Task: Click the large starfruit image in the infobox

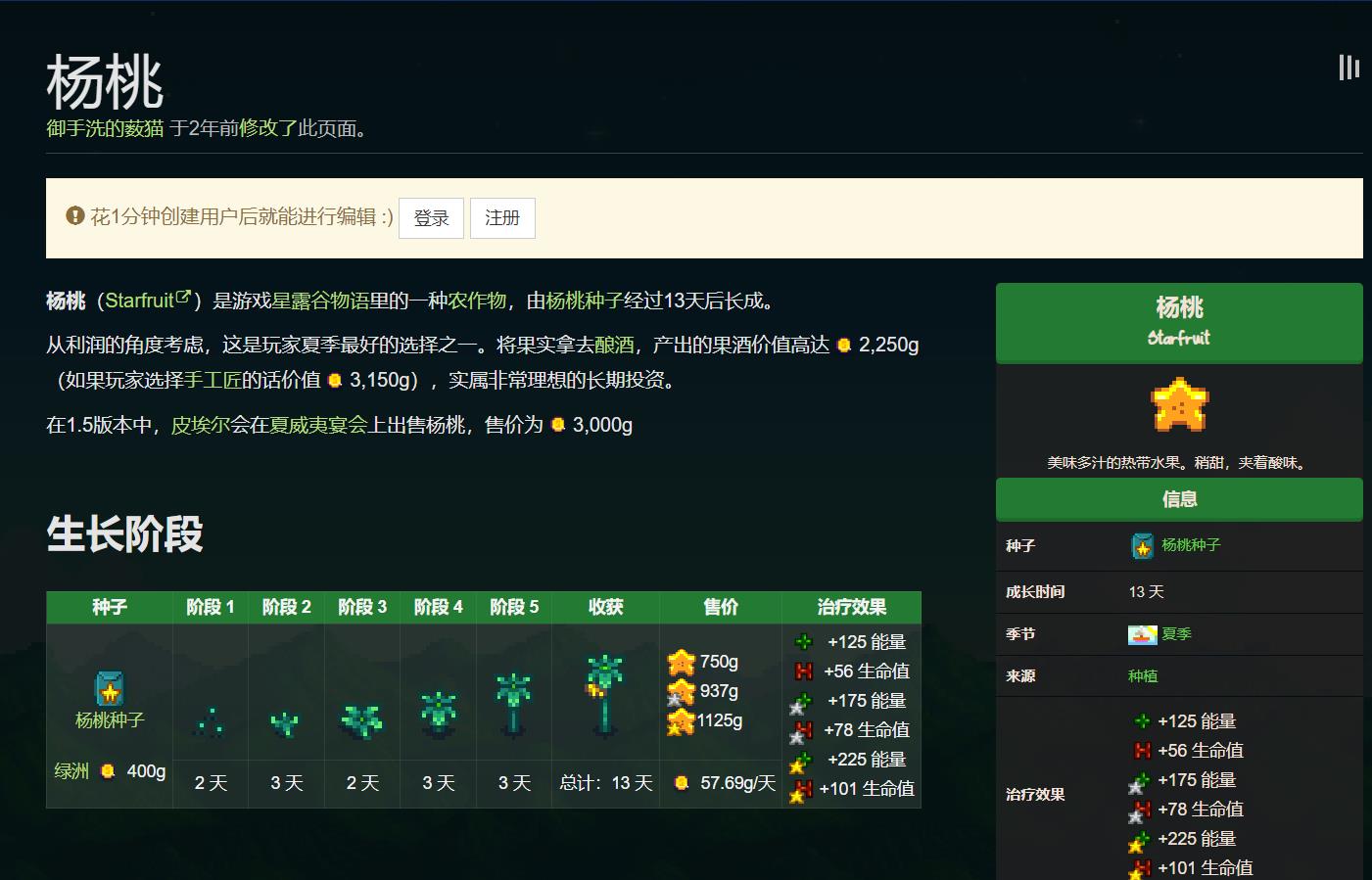Action: pos(1179,405)
